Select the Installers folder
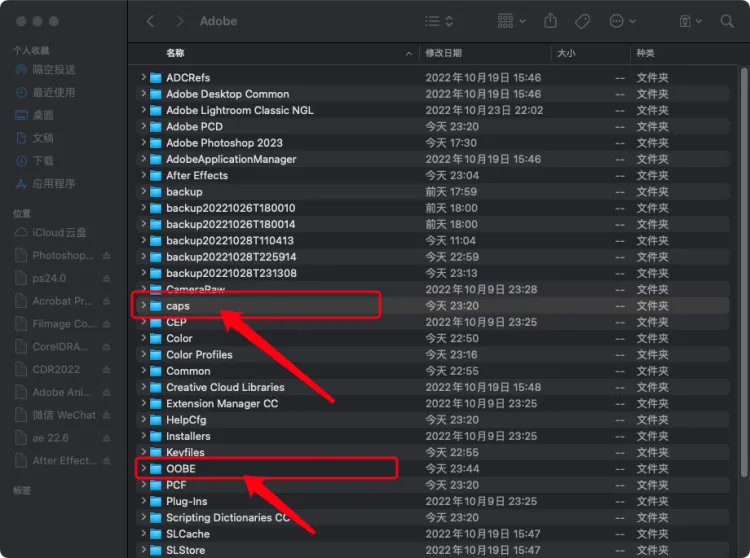The height and width of the screenshot is (558, 750). coord(188,436)
